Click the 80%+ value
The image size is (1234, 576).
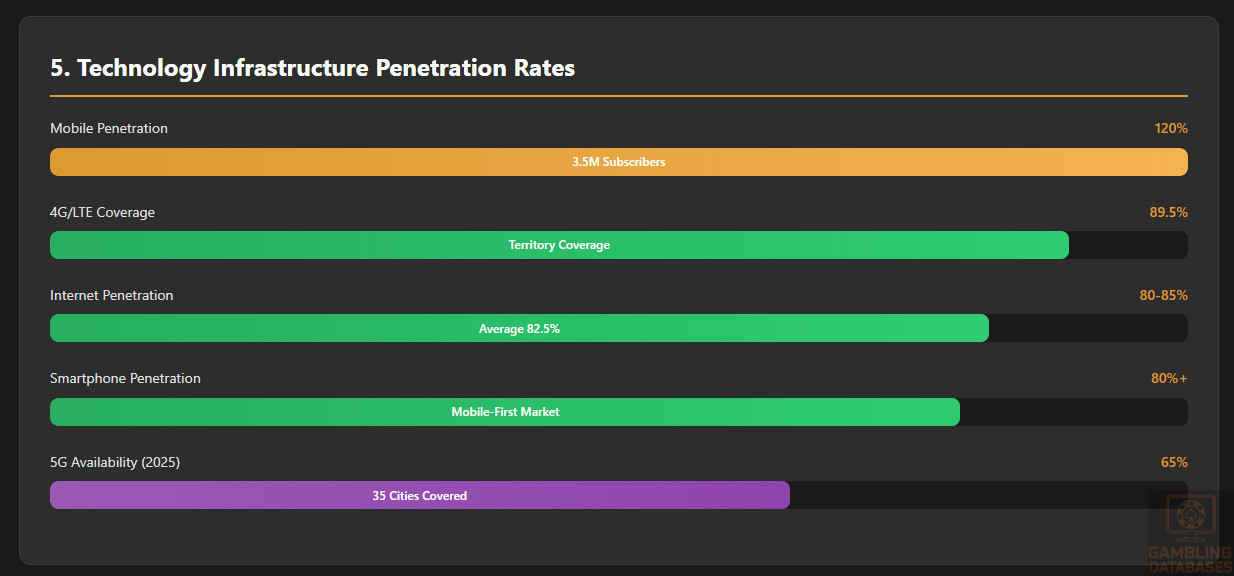1169,378
